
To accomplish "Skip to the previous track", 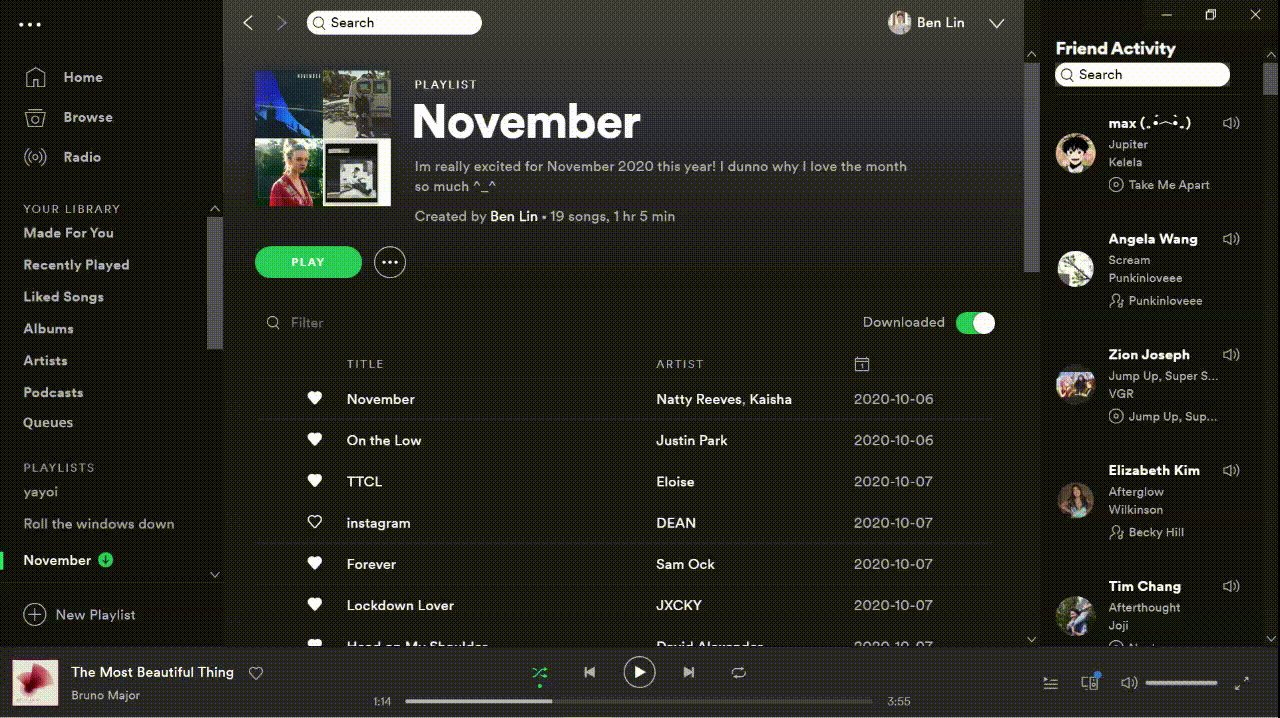I will (590, 673).
